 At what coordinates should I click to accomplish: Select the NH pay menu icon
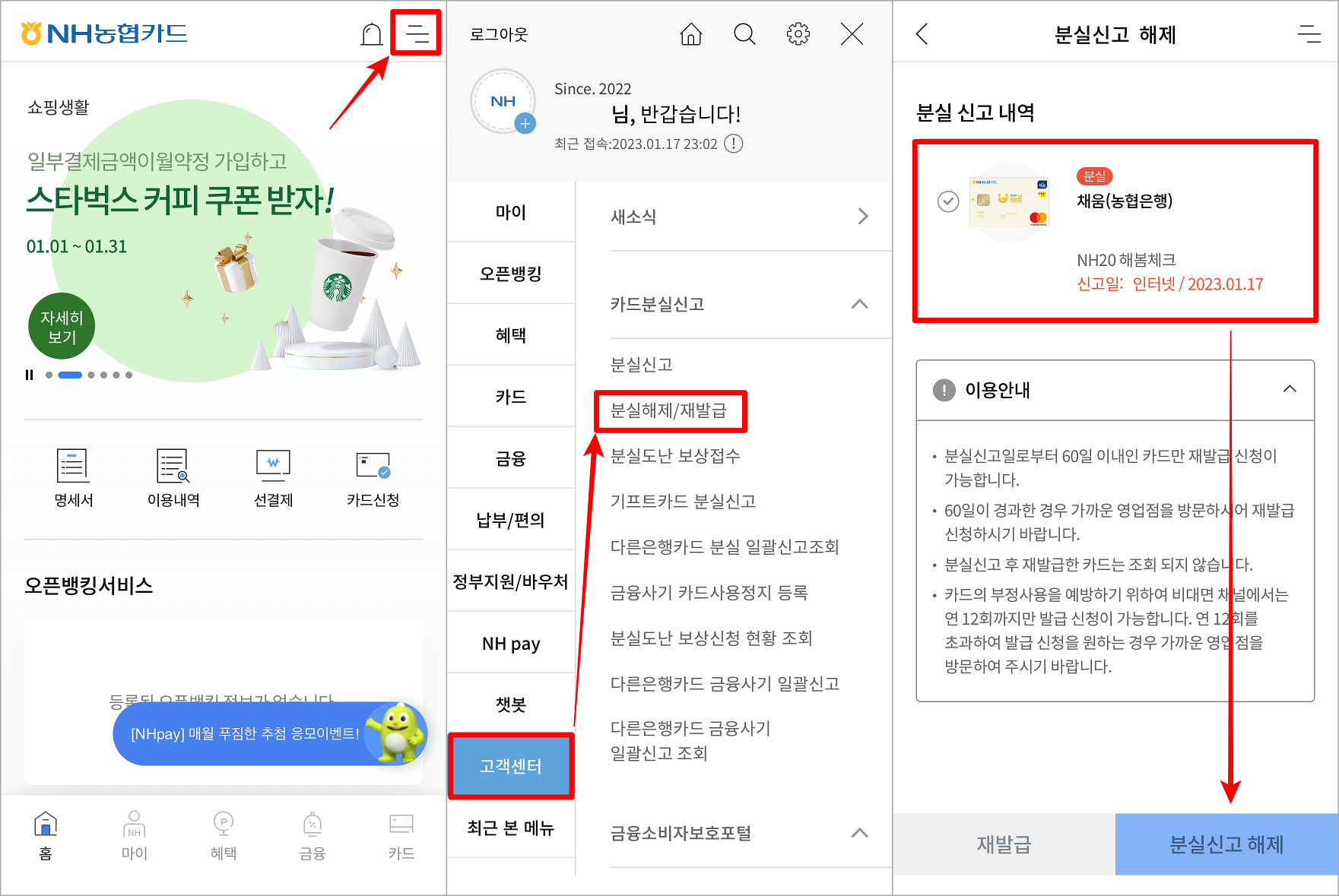[x=511, y=642]
